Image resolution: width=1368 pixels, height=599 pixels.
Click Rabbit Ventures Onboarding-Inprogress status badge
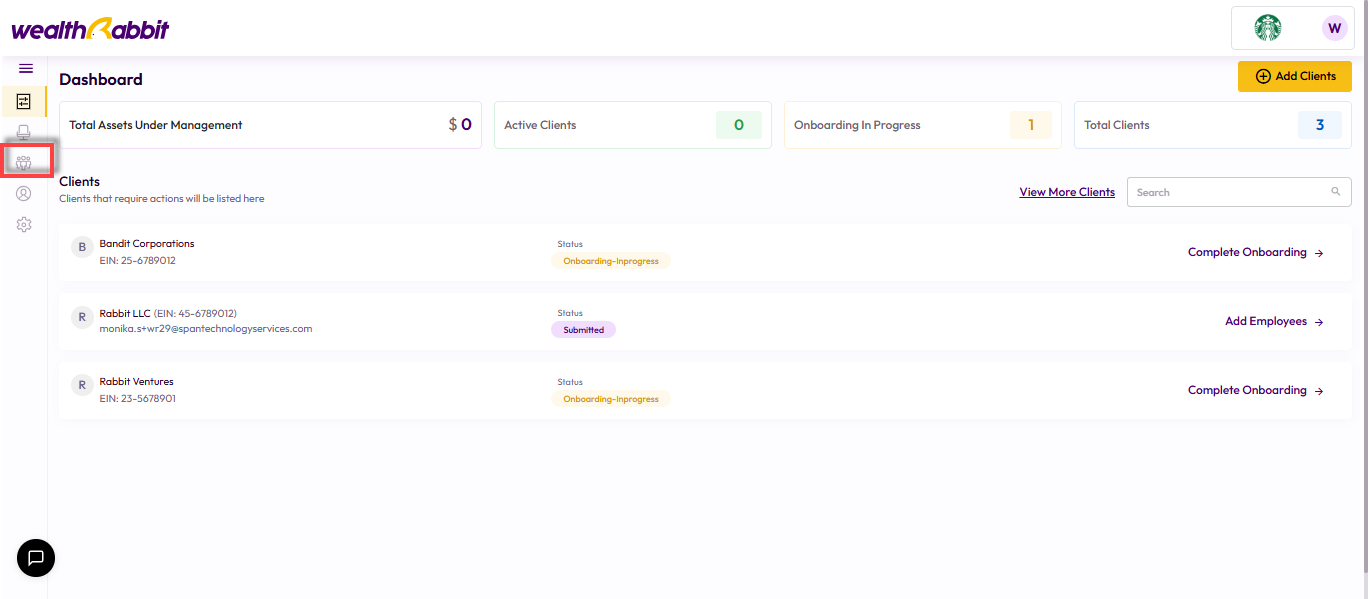coord(611,398)
